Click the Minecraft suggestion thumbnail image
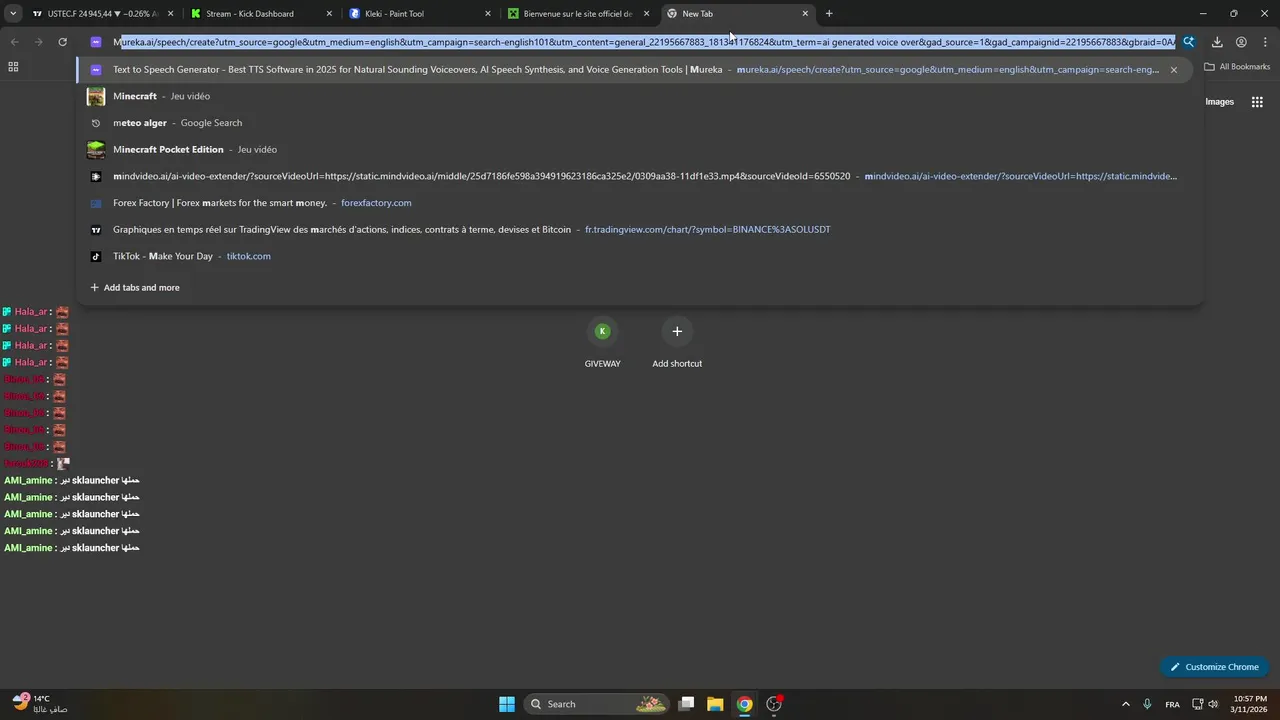1280x720 pixels. point(96,96)
